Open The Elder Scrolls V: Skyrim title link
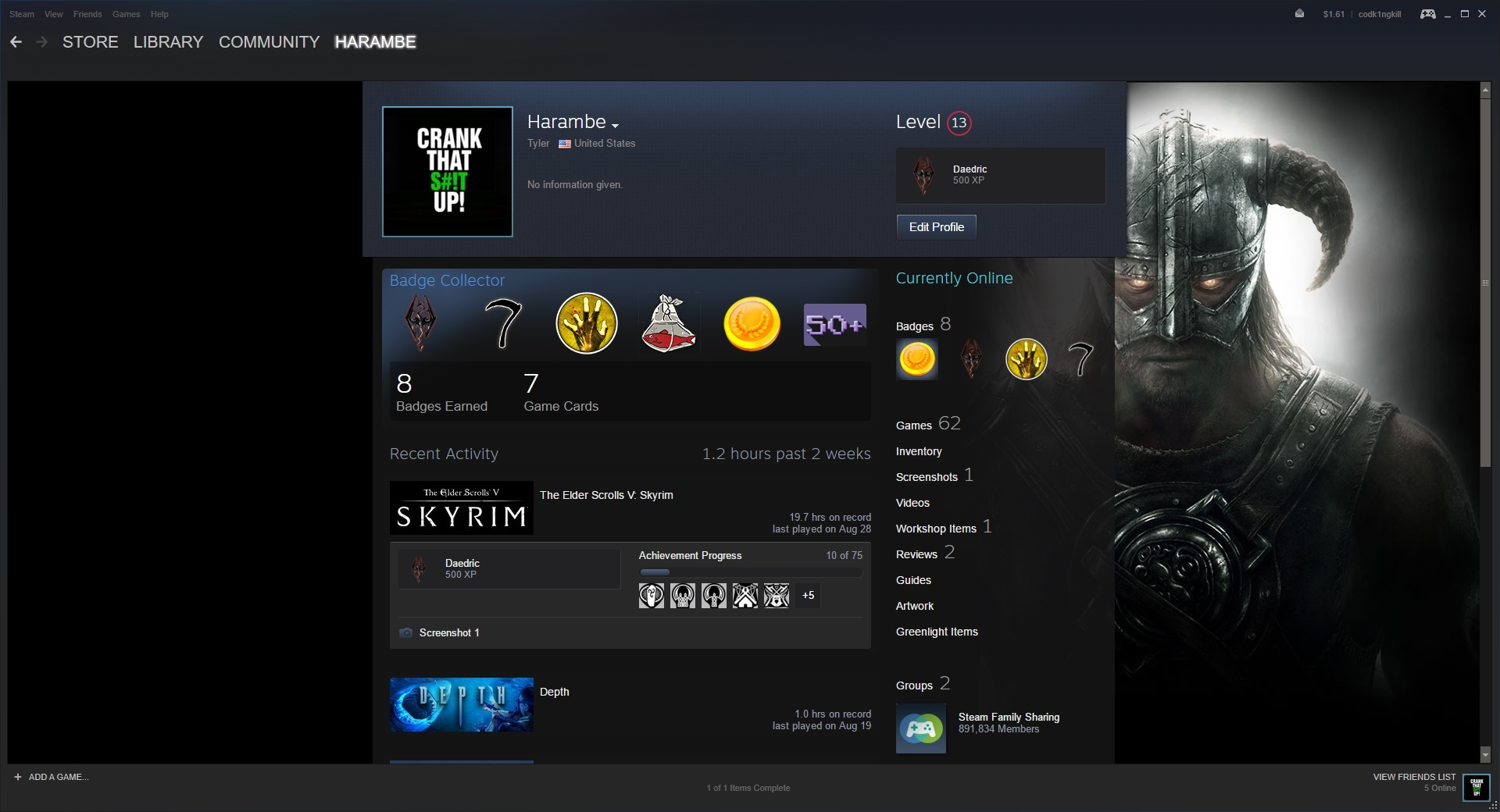The width and height of the screenshot is (1500, 812). [x=606, y=495]
